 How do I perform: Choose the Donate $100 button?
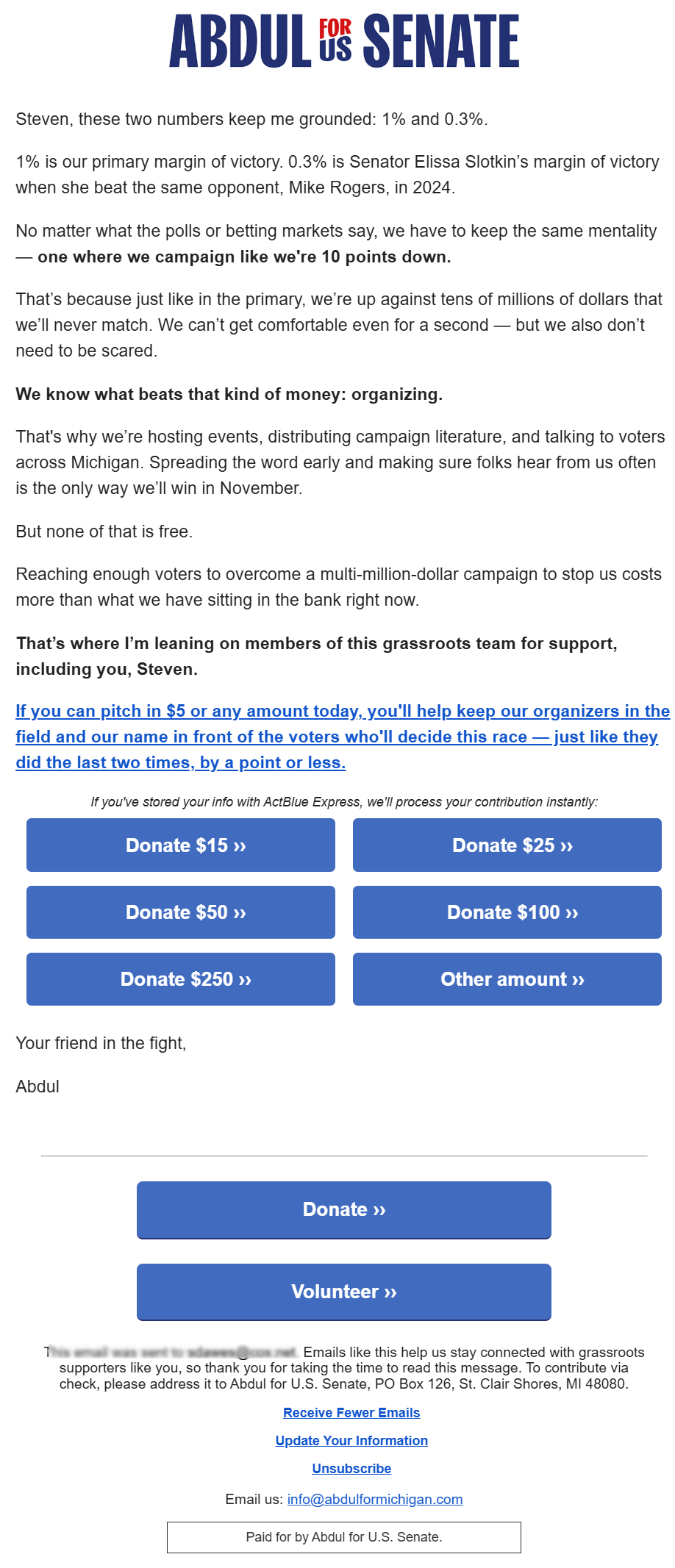point(507,912)
